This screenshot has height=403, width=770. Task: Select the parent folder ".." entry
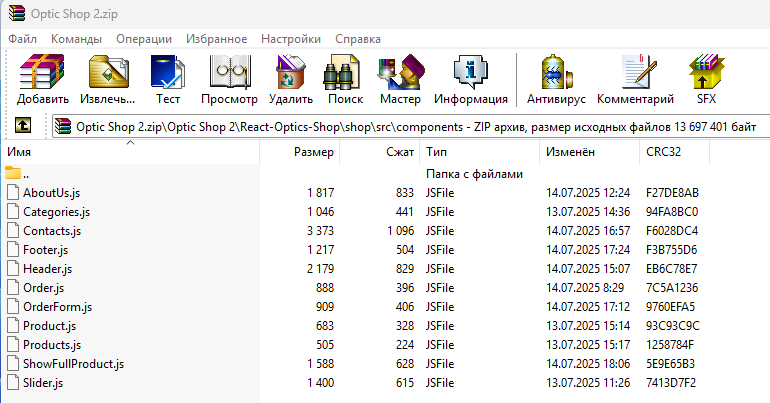tap(26, 173)
